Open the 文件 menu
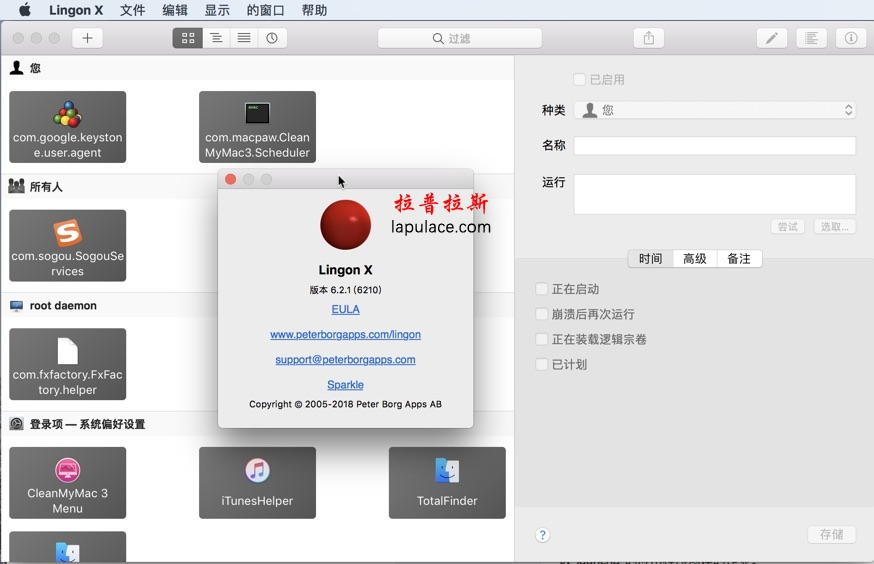 point(132,10)
